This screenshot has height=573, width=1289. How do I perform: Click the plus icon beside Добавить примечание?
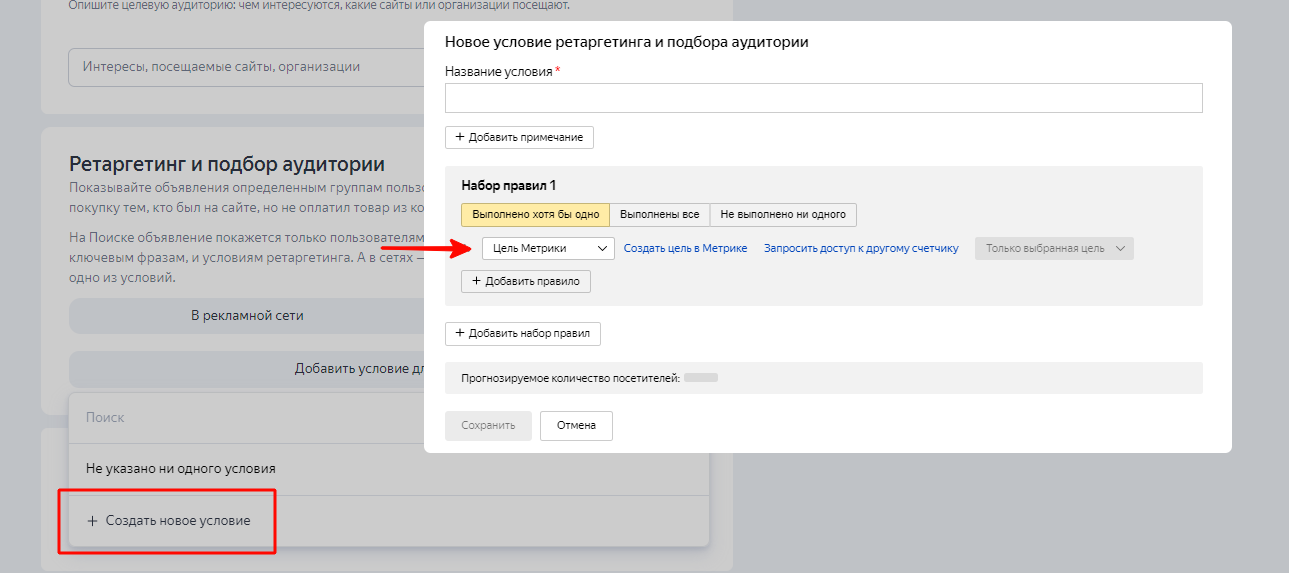[x=460, y=137]
